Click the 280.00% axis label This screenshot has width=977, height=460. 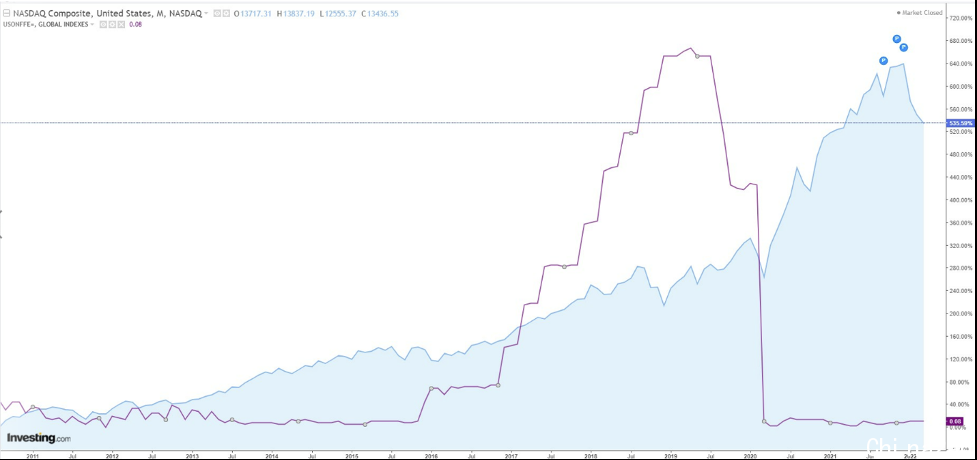coord(962,269)
